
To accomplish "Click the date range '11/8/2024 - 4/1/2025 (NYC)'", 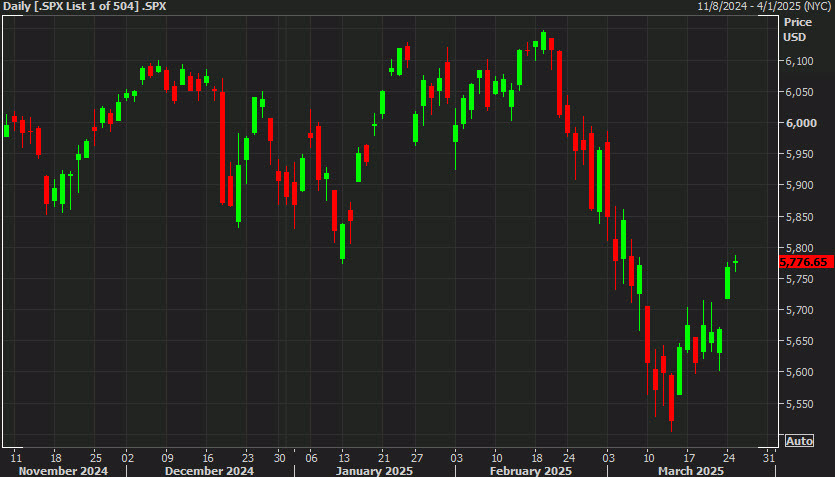I will (x=764, y=6).
